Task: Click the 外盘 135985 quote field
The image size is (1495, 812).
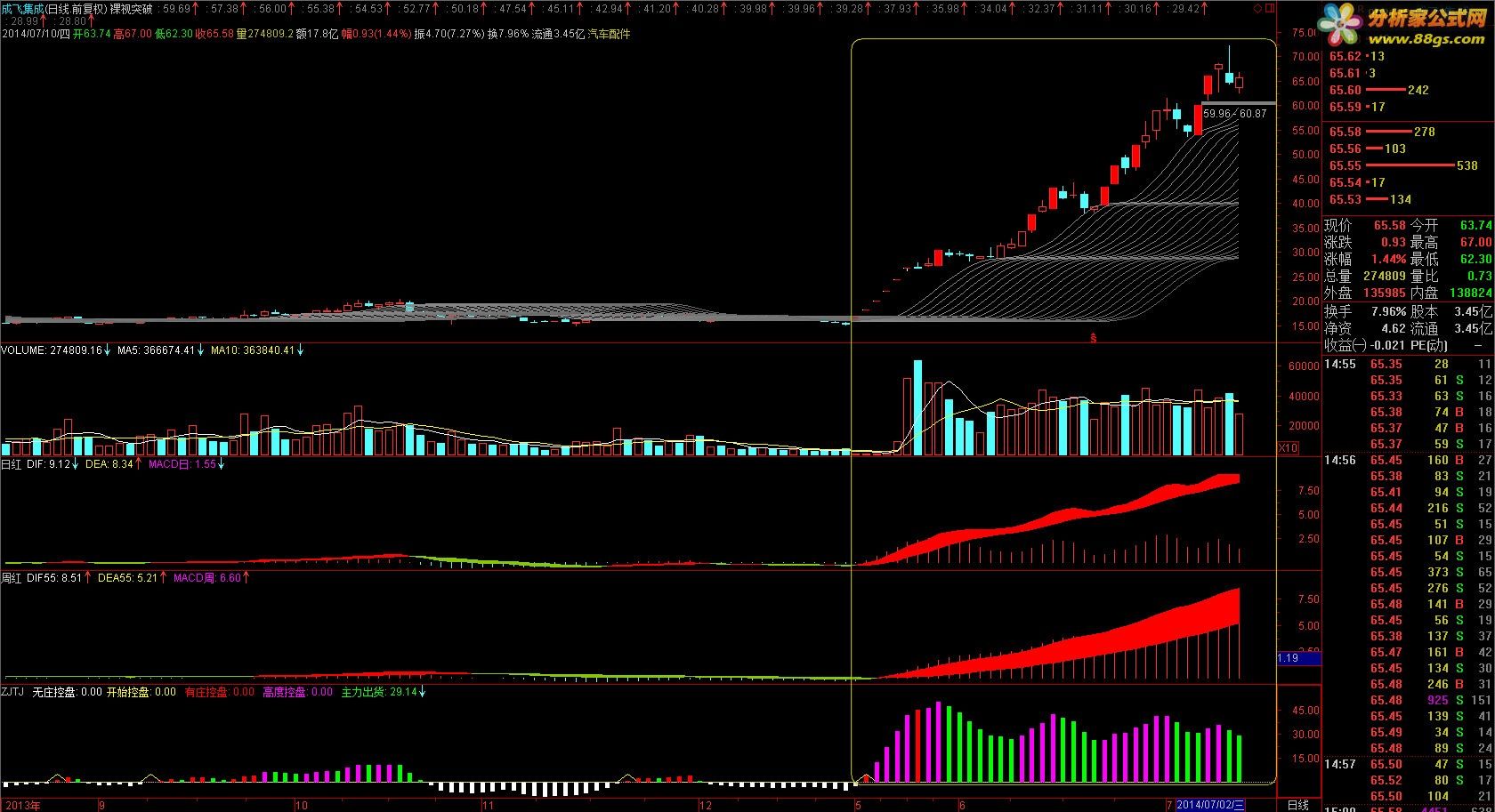Action: pos(1365,293)
